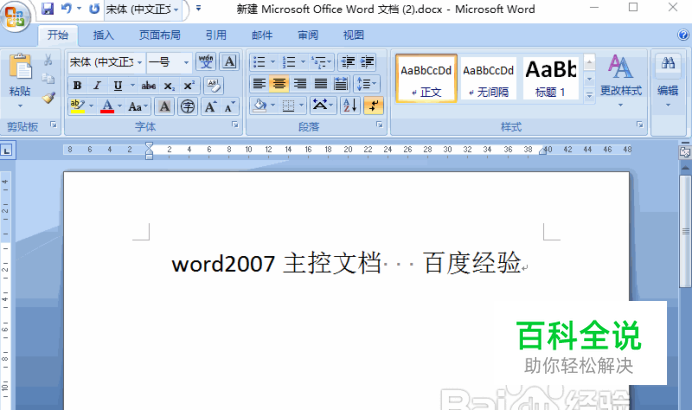Apply the 正文 (Normal) style
Screen dimensions: 692x410
click(x=426, y=79)
